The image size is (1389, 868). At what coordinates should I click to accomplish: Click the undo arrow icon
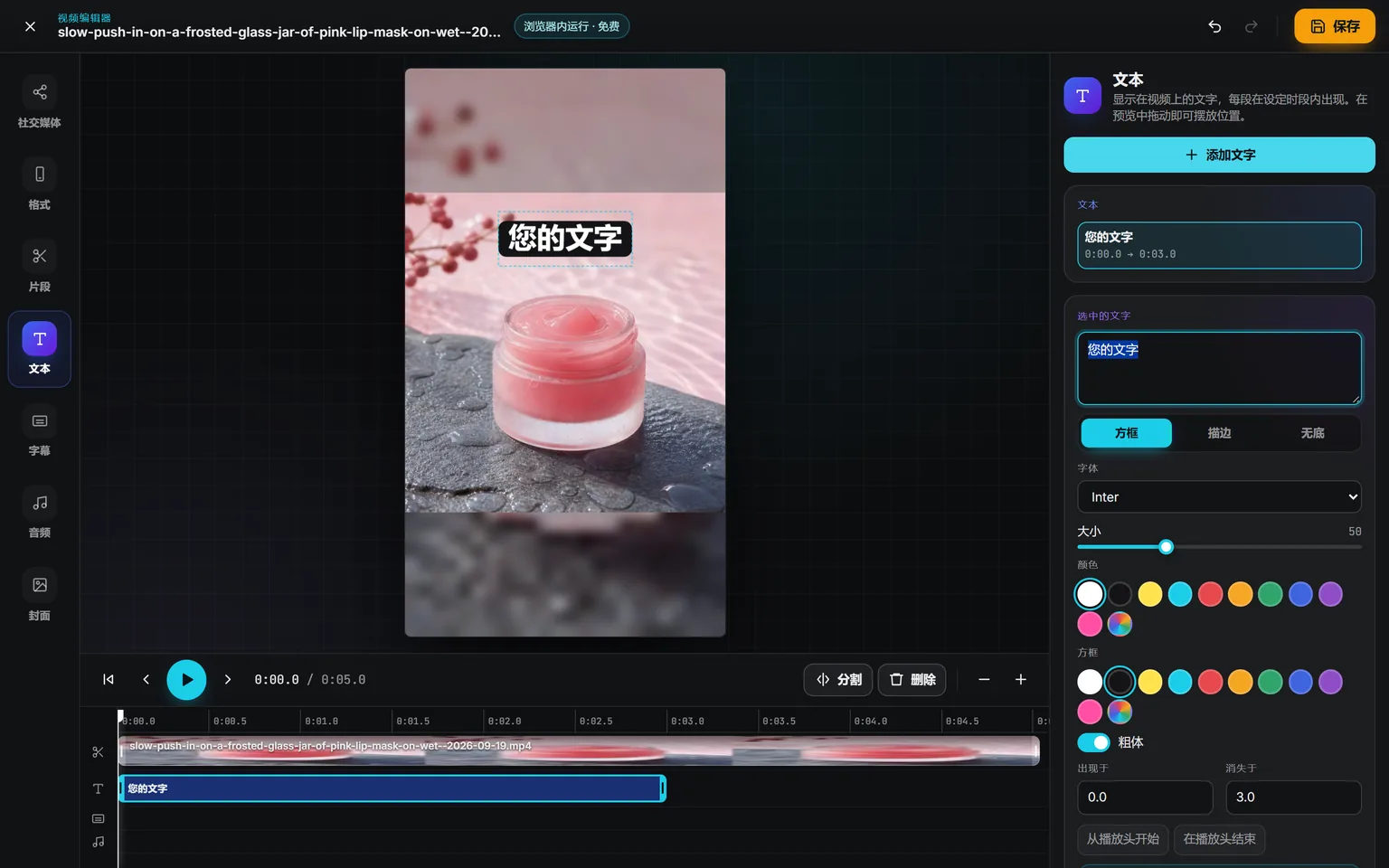(x=1214, y=26)
